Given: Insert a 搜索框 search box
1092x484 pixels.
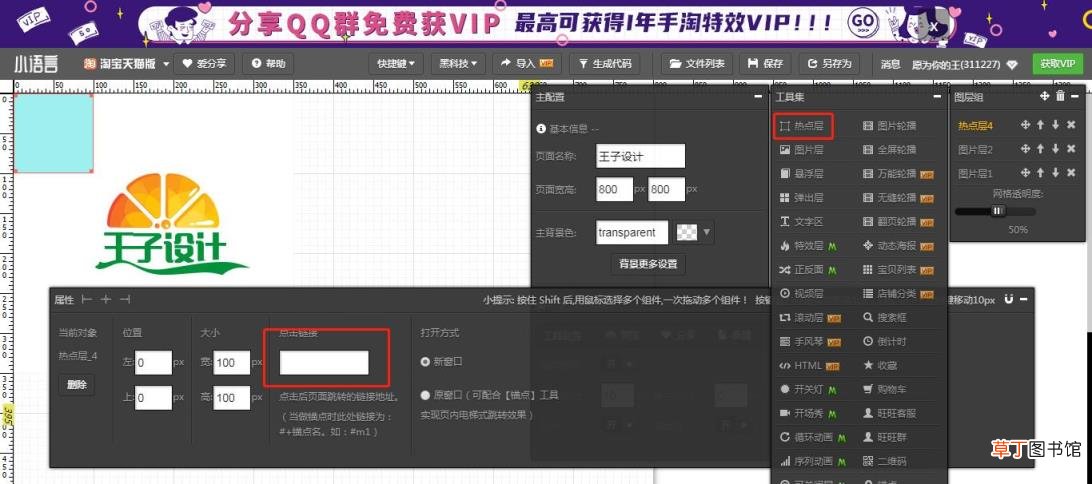Looking at the screenshot, I should (x=885, y=318).
